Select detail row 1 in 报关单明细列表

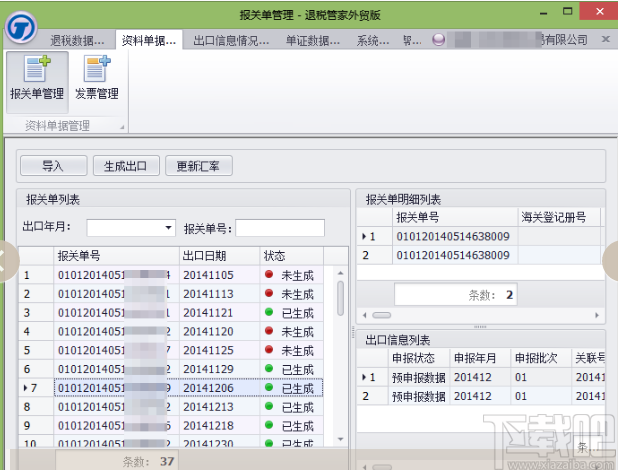(x=480, y=236)
